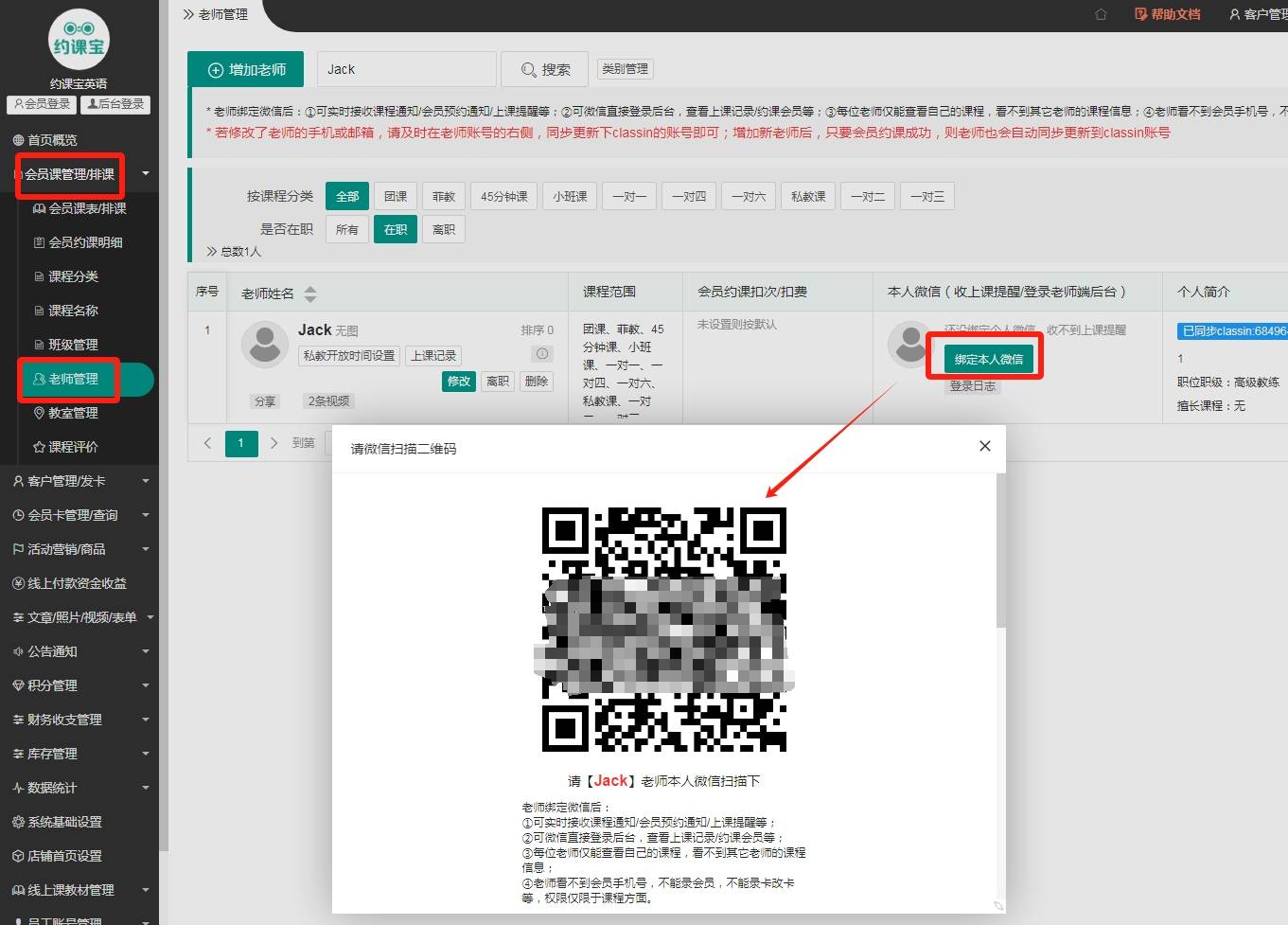This screenshot has width=1288, height=925.
Task: Click 修改 to edit teacher Jack
Action: click(x=458, y=382)
